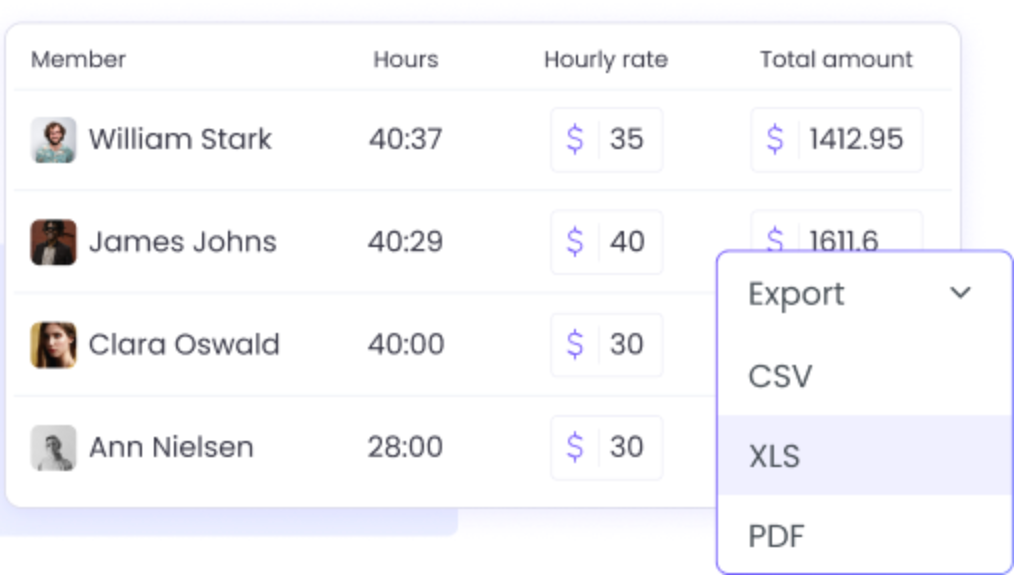Click the Member column header
Image resolution: width=1020 pixels, height=580 pixels.
coord(78,60)
